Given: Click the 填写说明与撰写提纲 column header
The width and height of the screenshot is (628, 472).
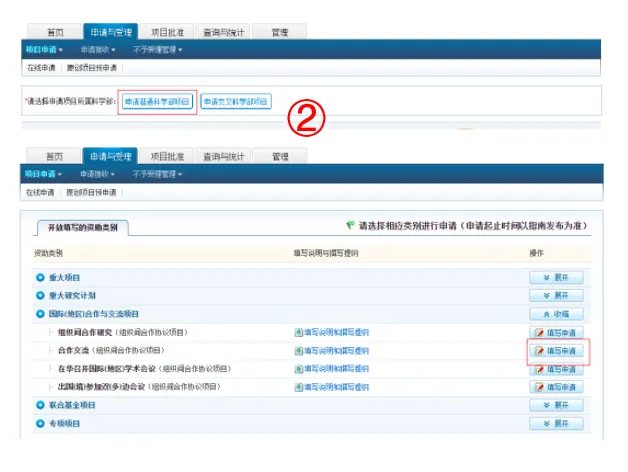Looking at the screenshot, I should pos(326,253).
